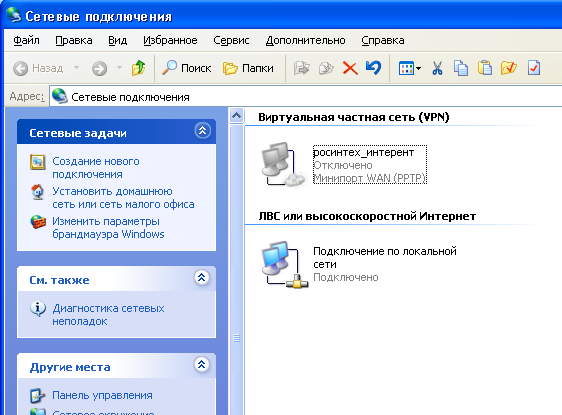Screen dimensions: 562x415
Task: Collapse the Другие места panel
Action: [x=202, y=364]
